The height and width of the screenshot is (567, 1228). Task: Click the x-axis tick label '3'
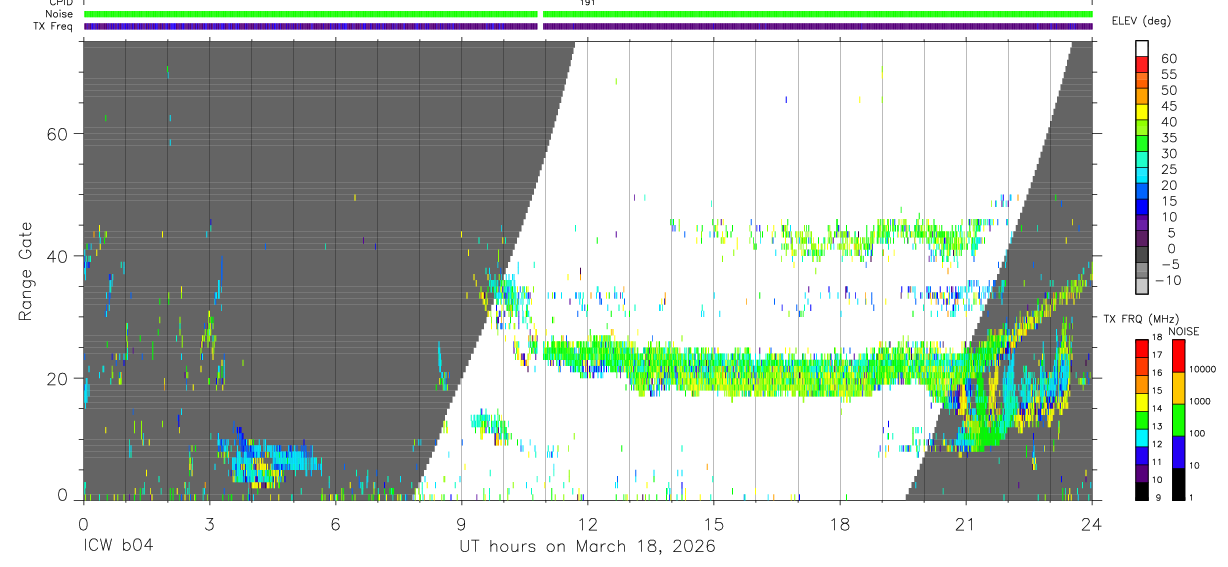tap(209, 524)
